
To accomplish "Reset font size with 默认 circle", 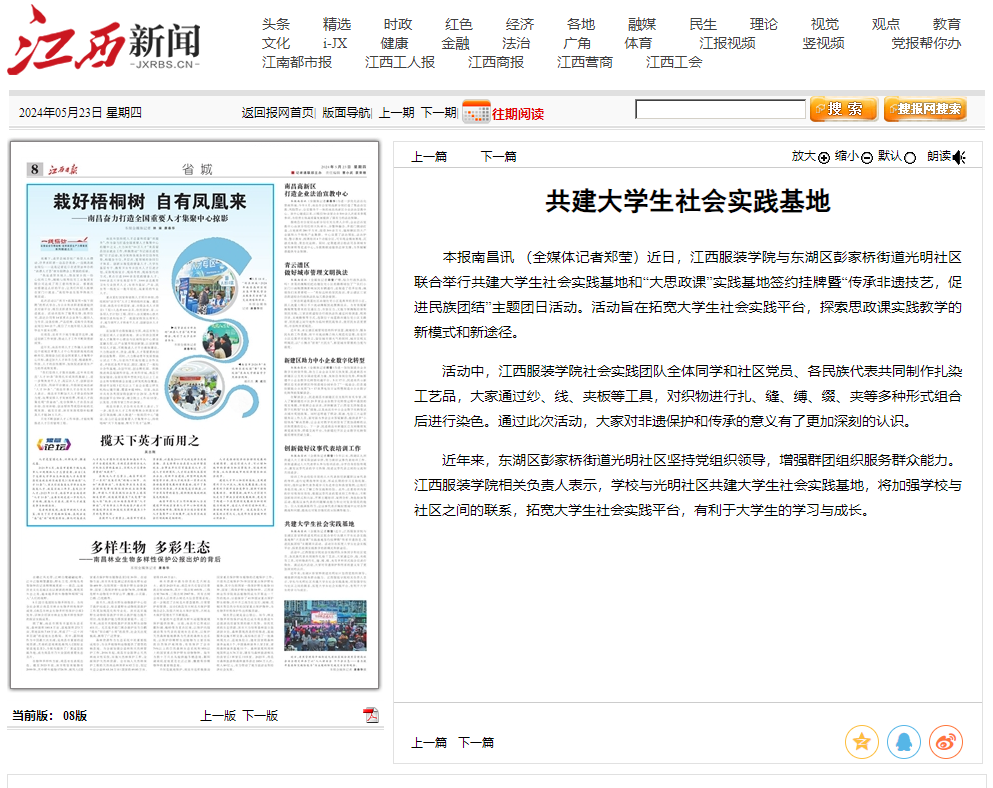I will point(910,157).
